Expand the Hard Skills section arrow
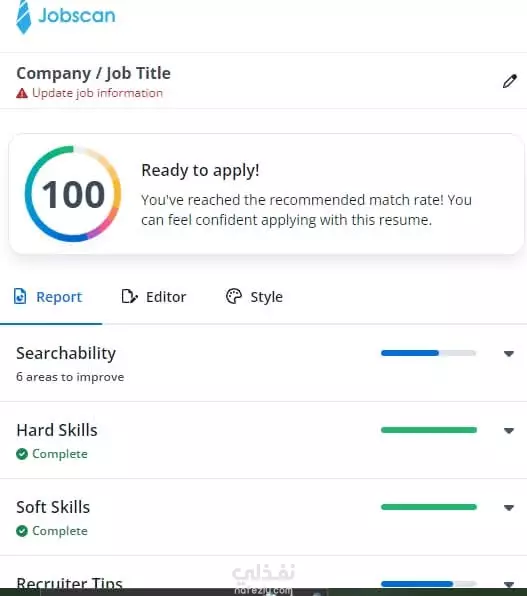The width and height of the screenshot is (527, 596). click(x=509, y=431)
